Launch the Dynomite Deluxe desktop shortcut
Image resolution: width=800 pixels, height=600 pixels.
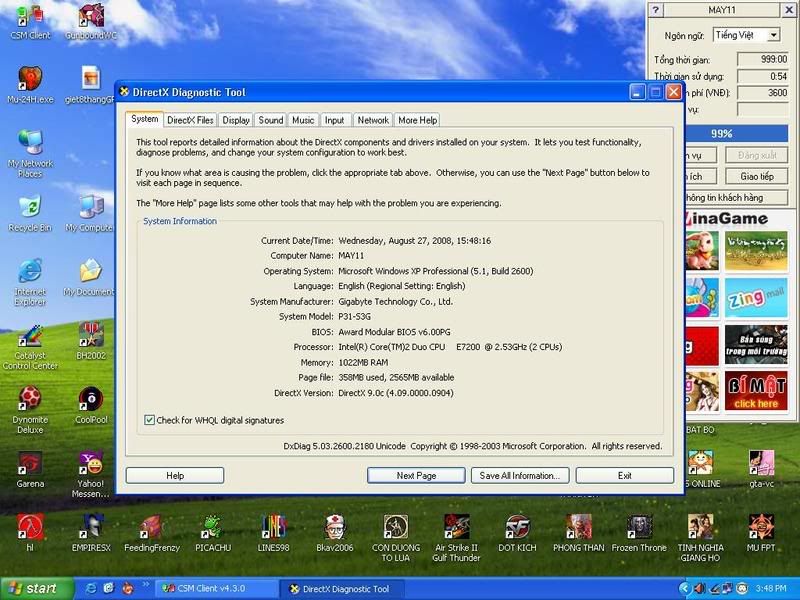(30, 410)
